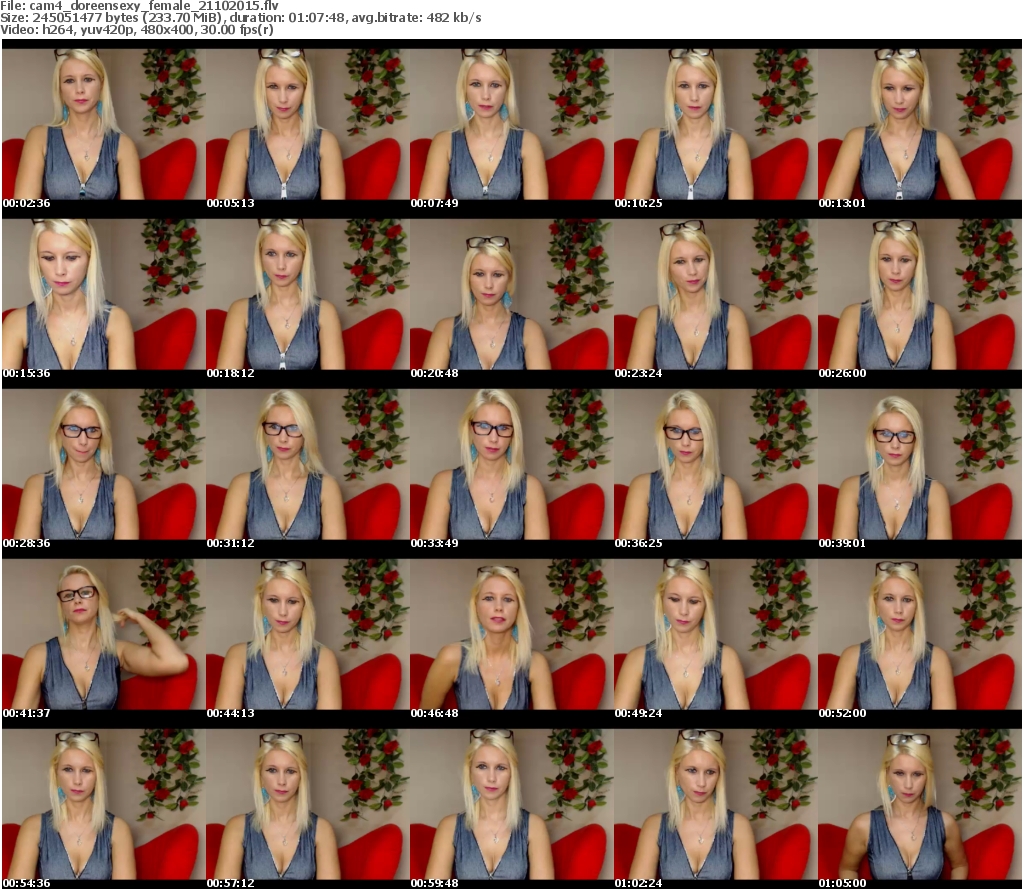1024x889 pixels.
Task: Select the thumbnail stamped 00:02:36
Action: tap(103, 125)
